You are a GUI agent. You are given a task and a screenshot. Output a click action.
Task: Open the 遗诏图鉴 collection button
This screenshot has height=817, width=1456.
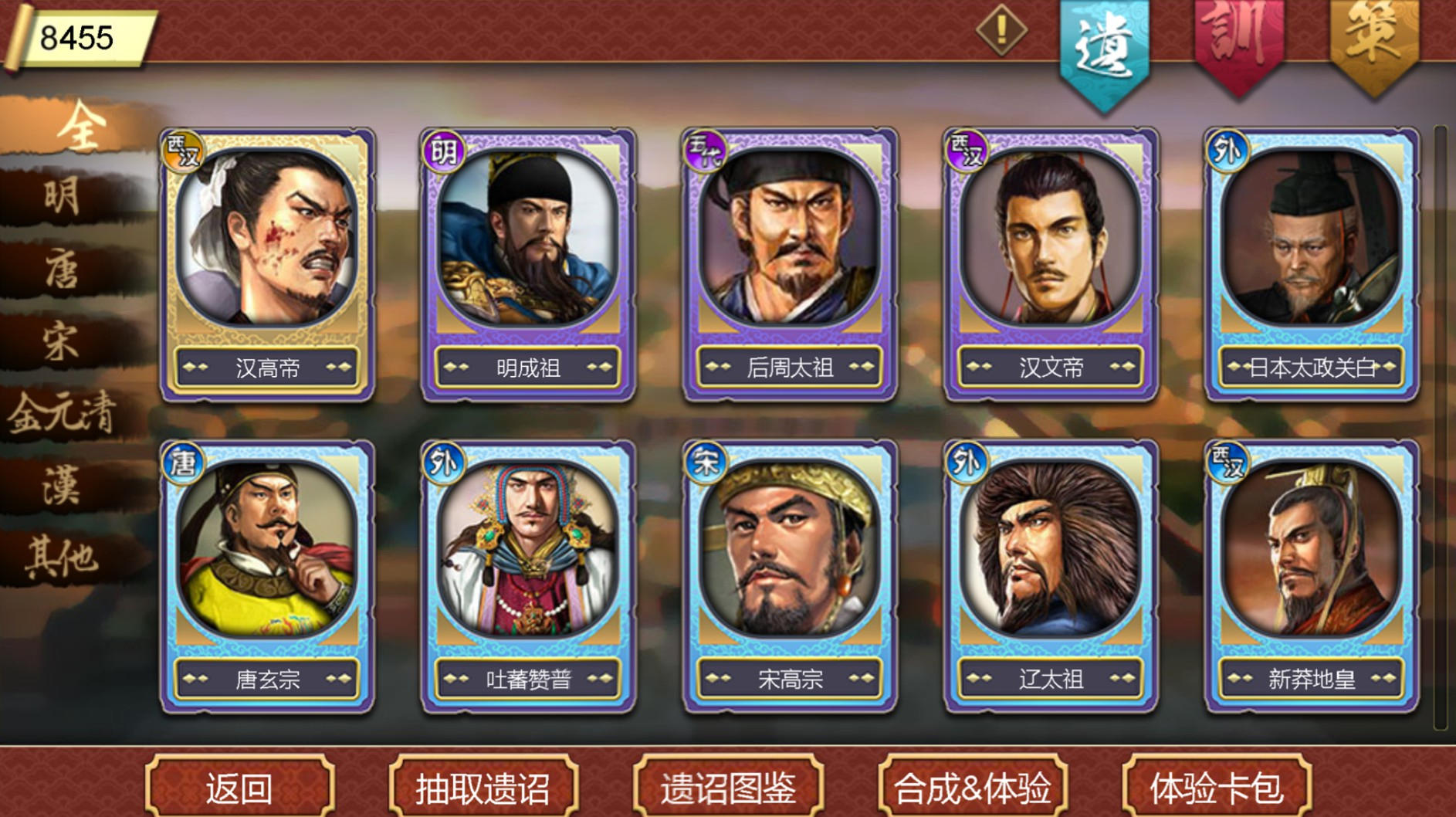728,788
